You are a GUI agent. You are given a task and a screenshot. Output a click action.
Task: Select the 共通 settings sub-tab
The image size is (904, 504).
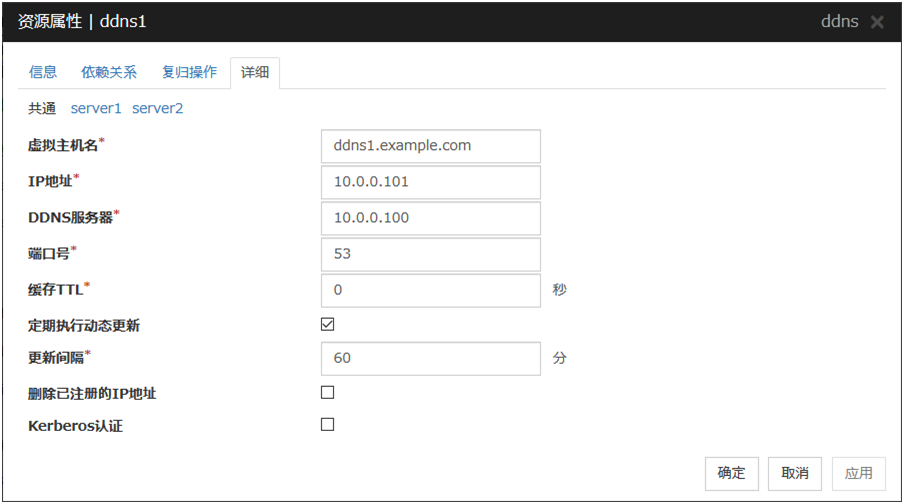43,108
